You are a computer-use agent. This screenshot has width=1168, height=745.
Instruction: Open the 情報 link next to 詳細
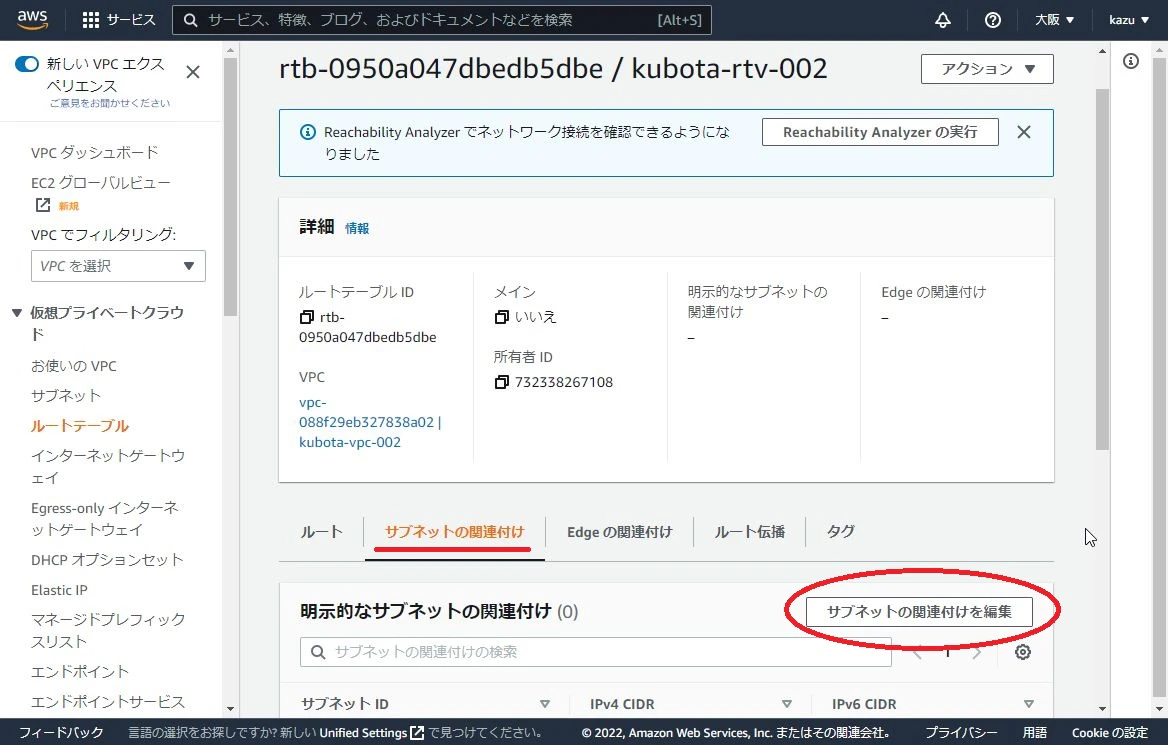(x=357, y=229)
